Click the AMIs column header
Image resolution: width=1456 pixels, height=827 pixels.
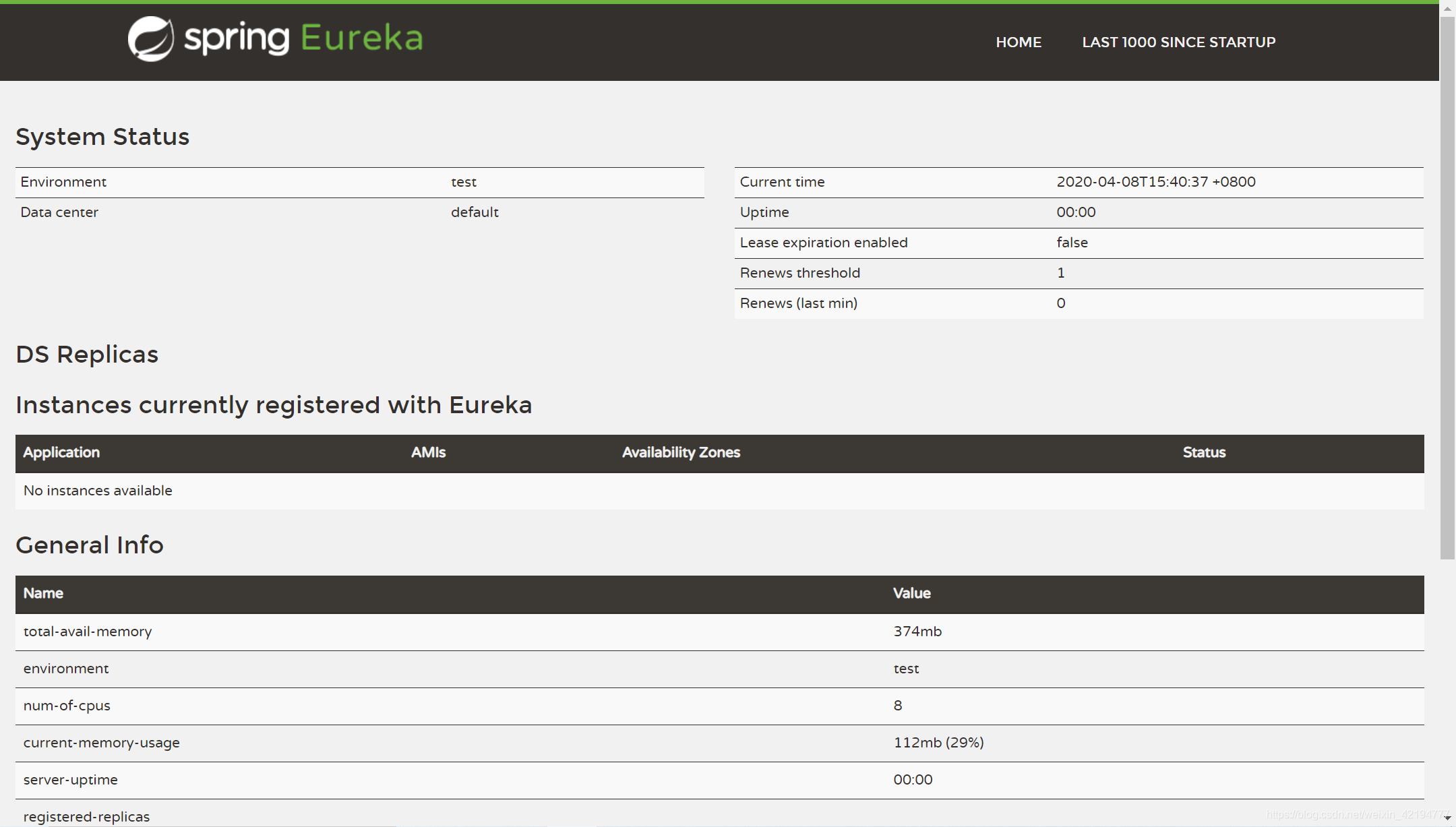(x=428, y=452)
